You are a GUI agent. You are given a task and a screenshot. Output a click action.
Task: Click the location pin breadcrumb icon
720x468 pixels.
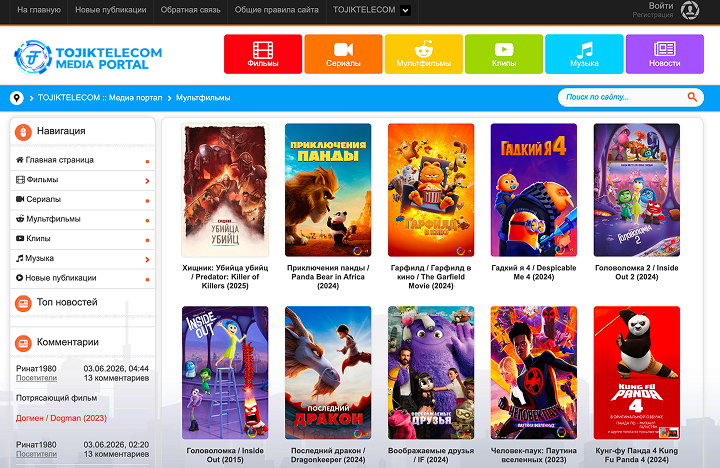[17, 98]
